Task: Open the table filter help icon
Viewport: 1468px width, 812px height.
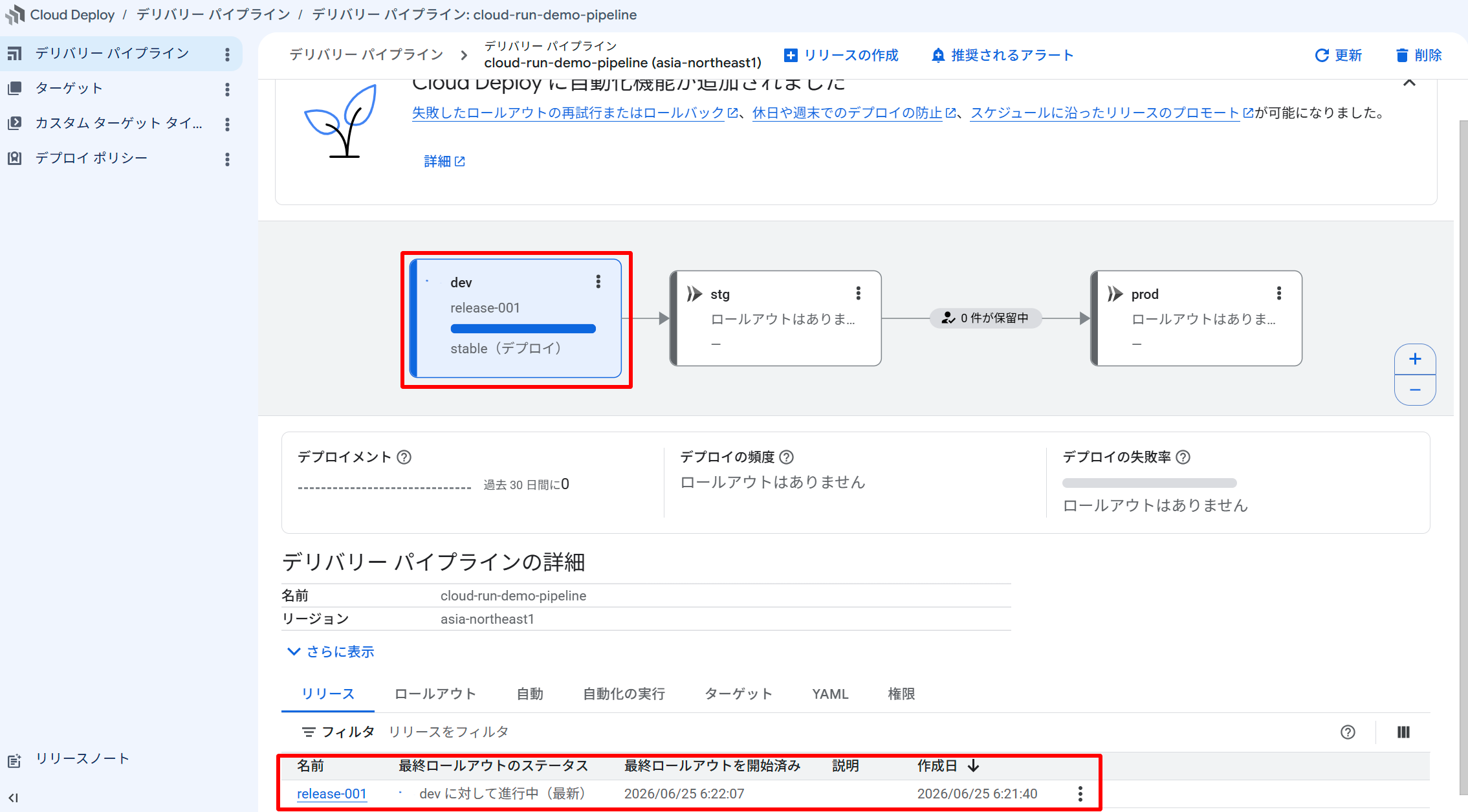Action: (1348, 732)
